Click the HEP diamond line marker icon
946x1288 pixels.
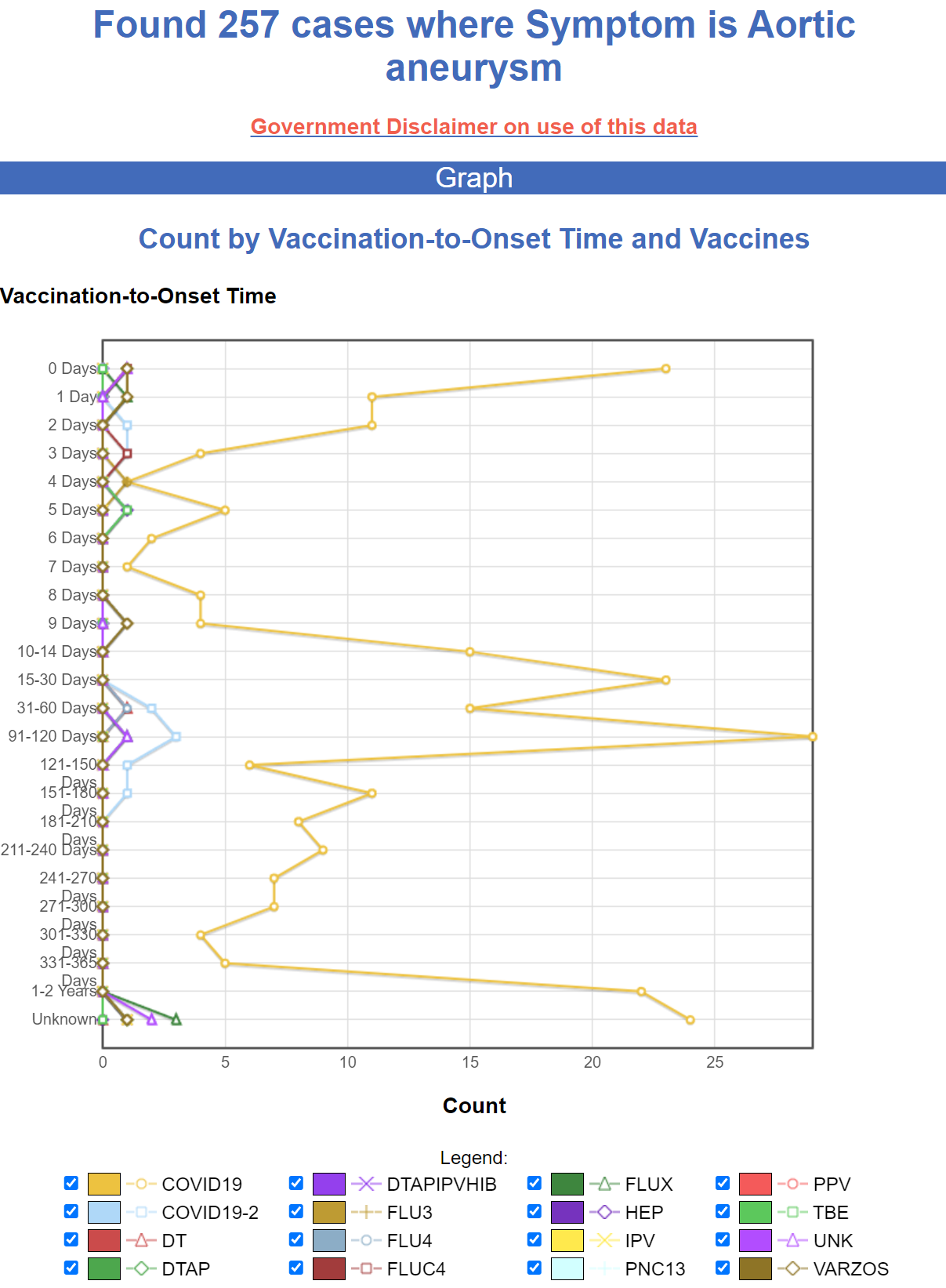(x=604, y=1212)
